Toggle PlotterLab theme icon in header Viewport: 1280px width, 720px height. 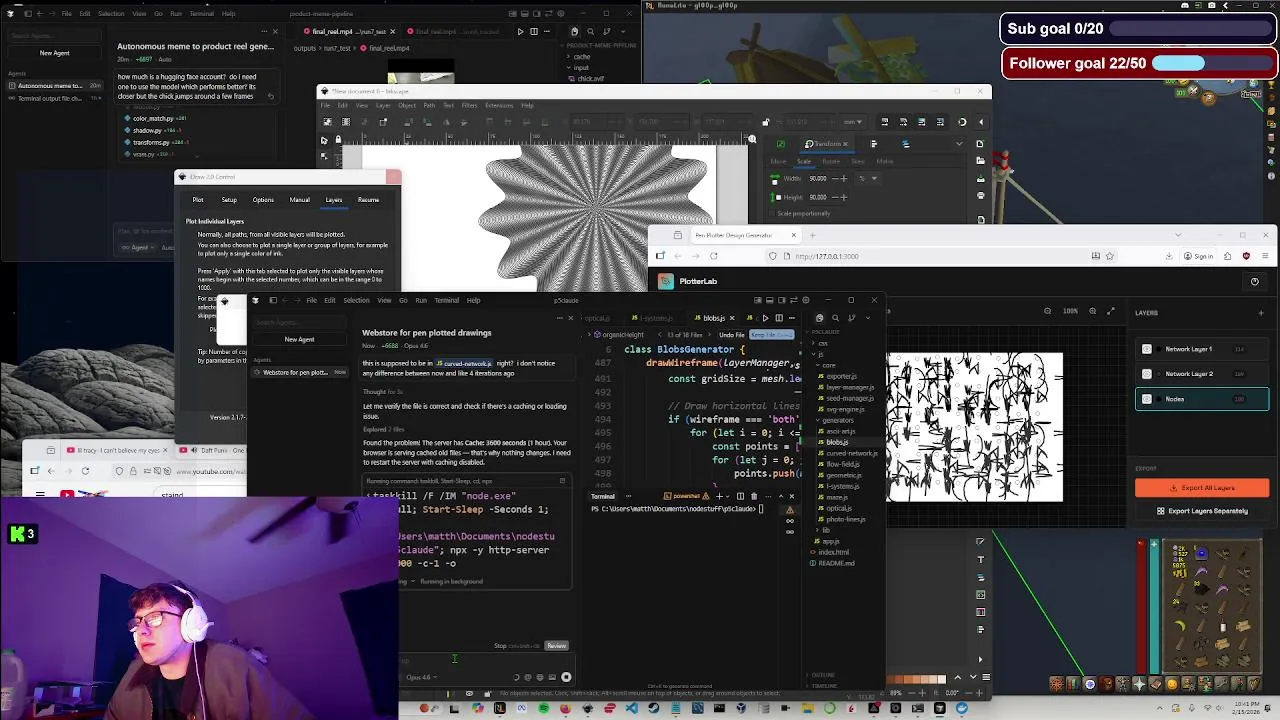coord(1255,282)
